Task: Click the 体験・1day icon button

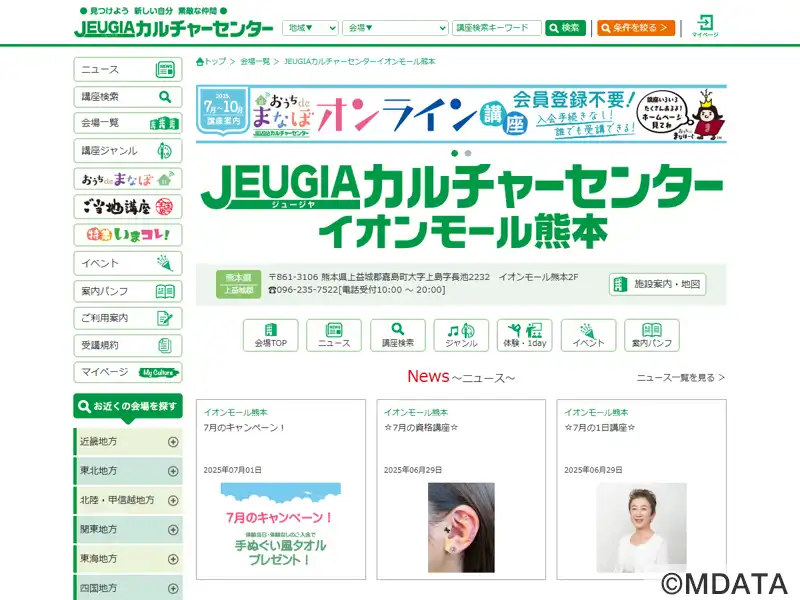Action: (x=524, y=335)
